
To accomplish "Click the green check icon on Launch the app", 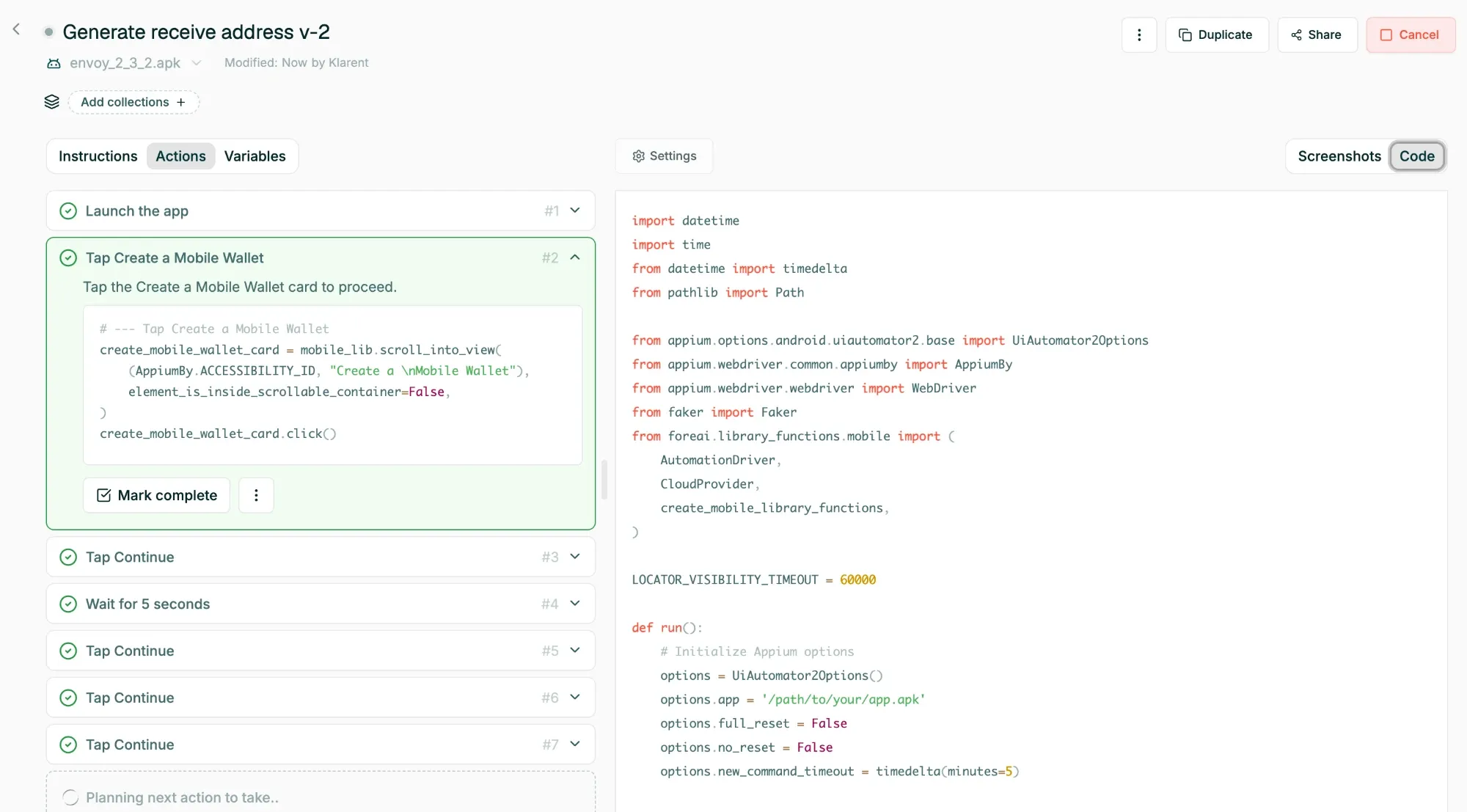I will tap(68, 211).
